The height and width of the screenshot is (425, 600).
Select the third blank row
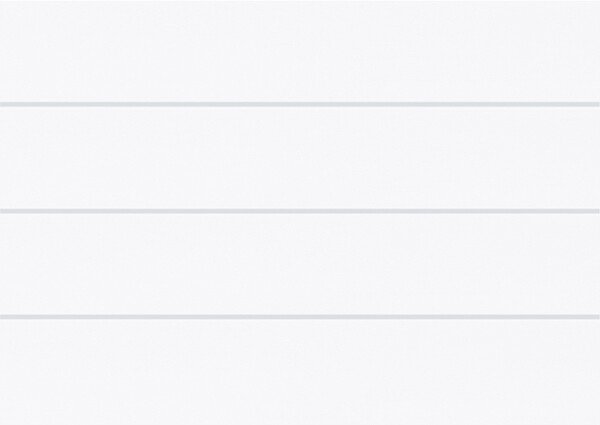(x=300, y=264)
